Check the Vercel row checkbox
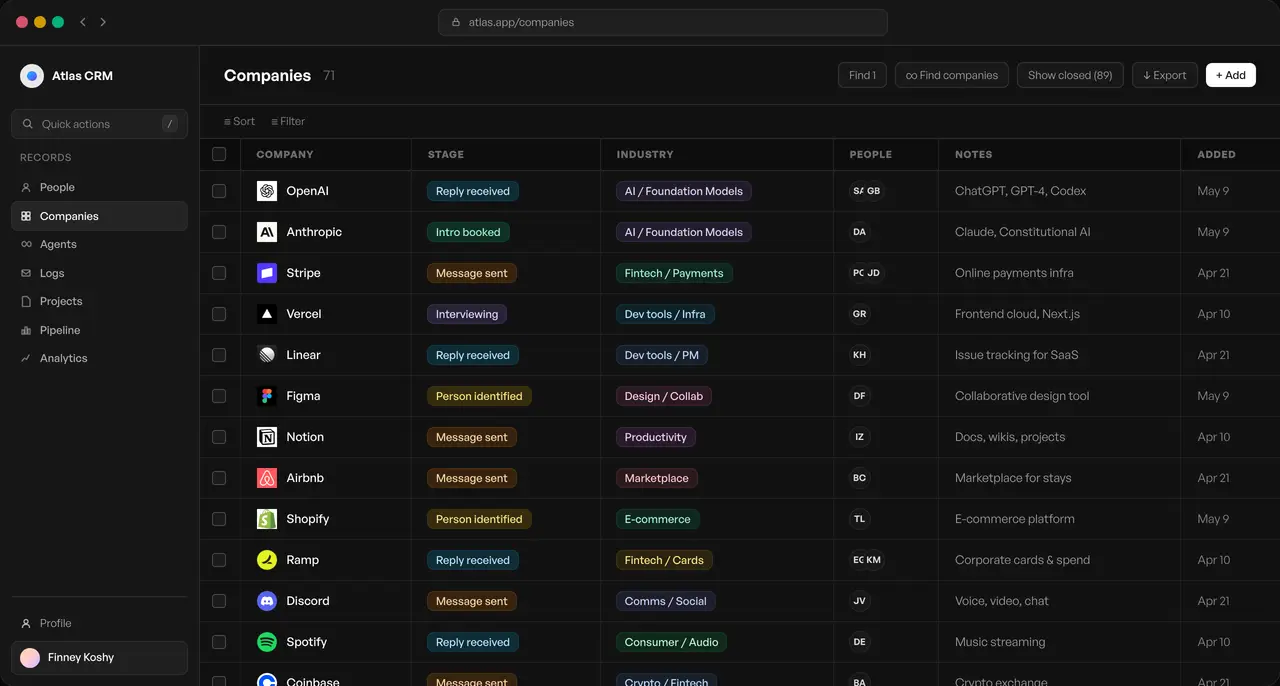1280x686 pixels. click(219, 314)
